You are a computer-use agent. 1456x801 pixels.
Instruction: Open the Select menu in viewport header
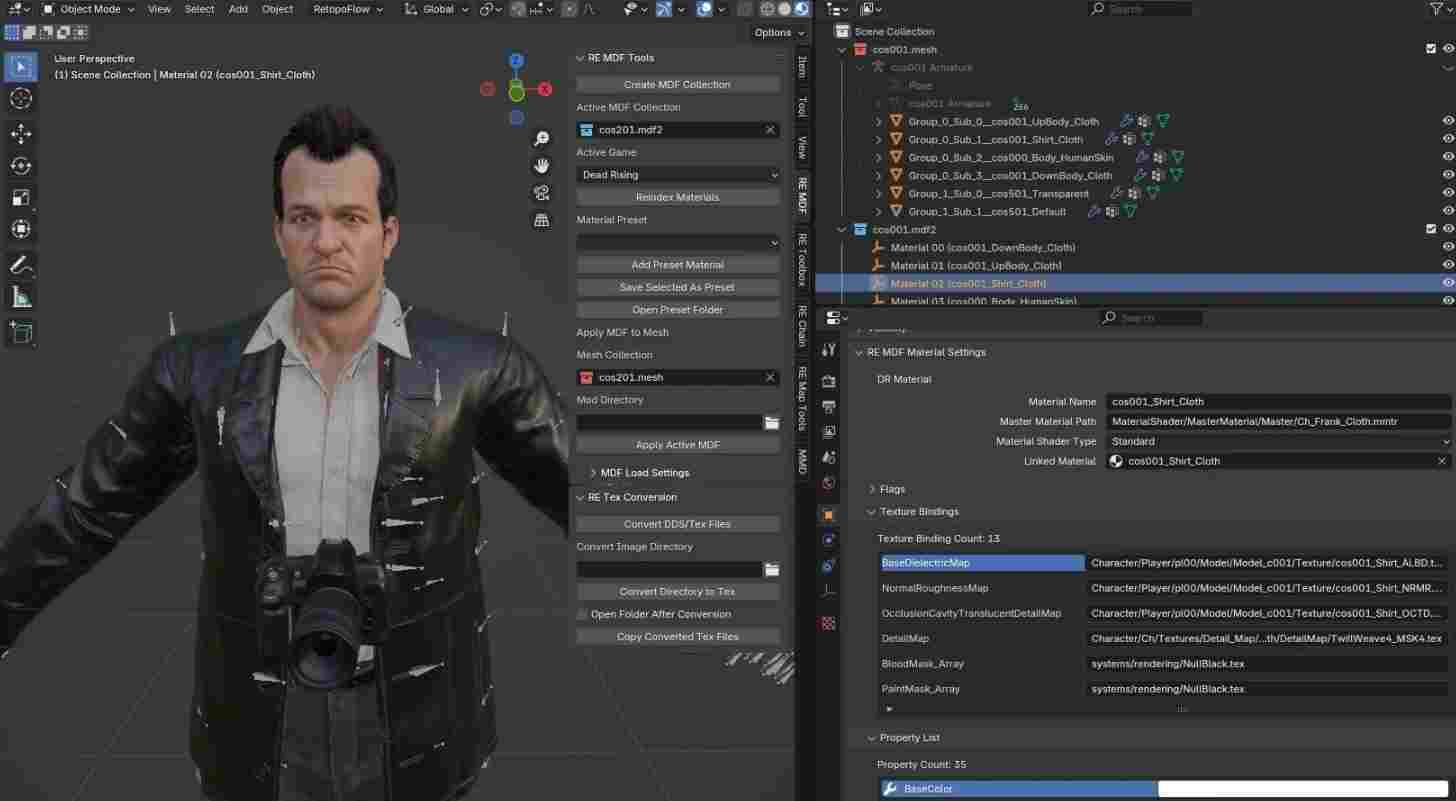click(x=199, y=9)
